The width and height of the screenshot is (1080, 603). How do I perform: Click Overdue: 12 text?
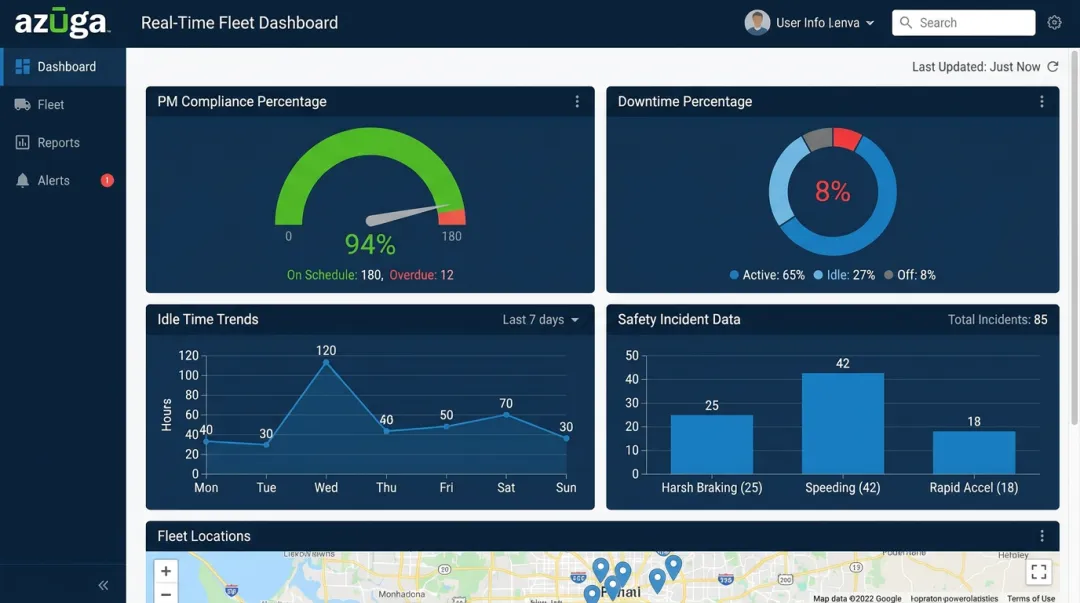(422, 275)
